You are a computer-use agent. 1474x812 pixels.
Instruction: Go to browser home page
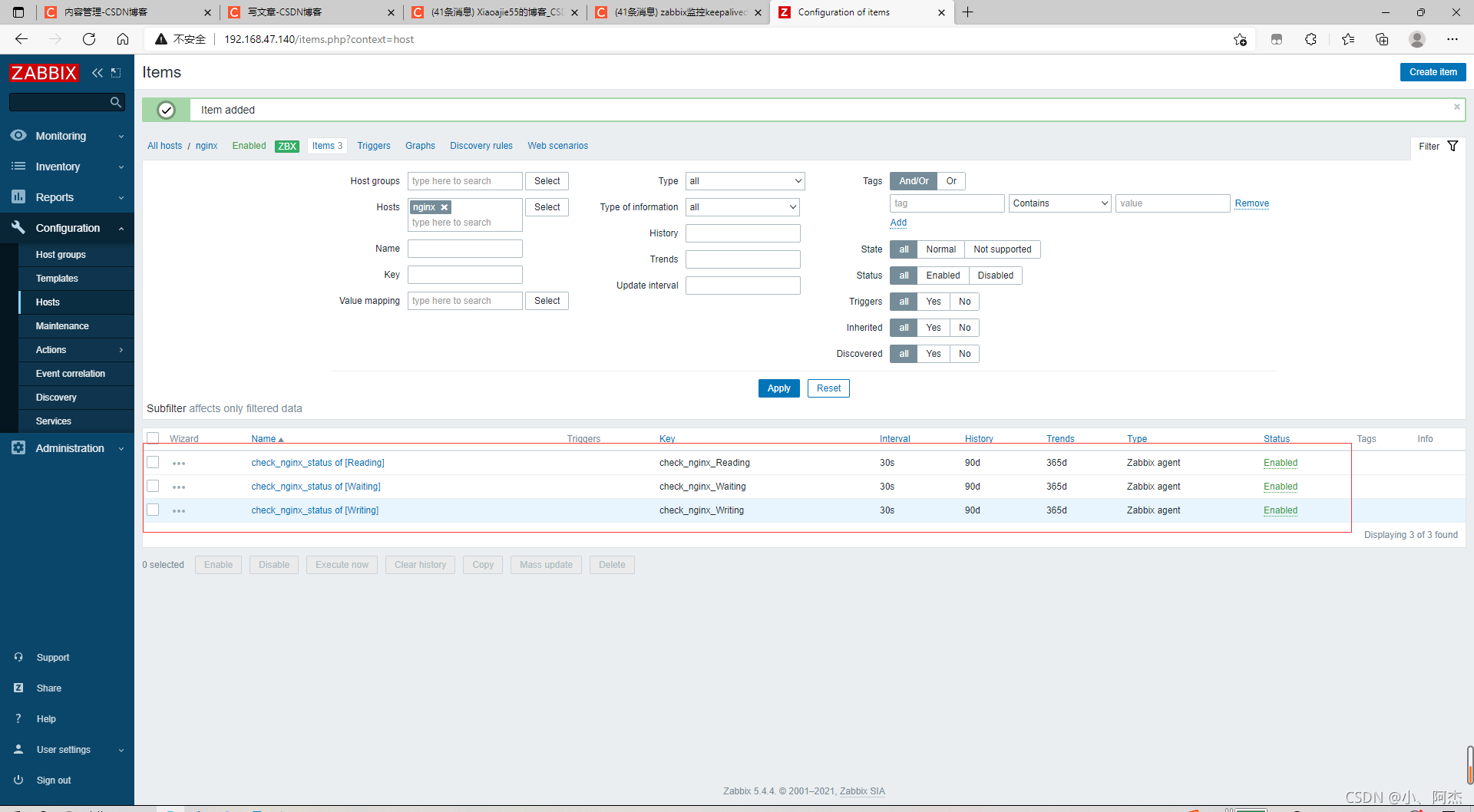[123, 39]
